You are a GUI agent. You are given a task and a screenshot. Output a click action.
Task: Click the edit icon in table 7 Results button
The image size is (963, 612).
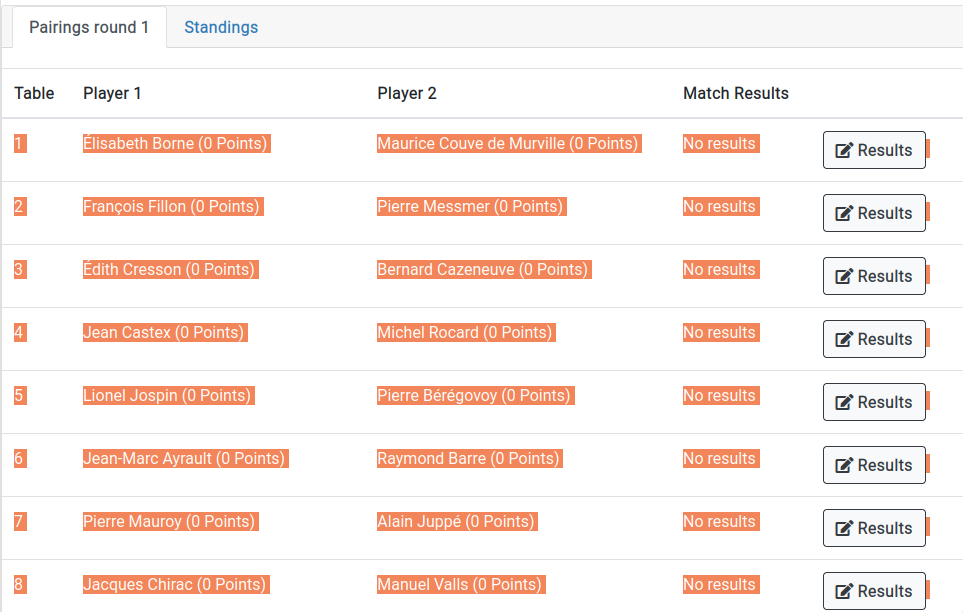click(844, 529)
